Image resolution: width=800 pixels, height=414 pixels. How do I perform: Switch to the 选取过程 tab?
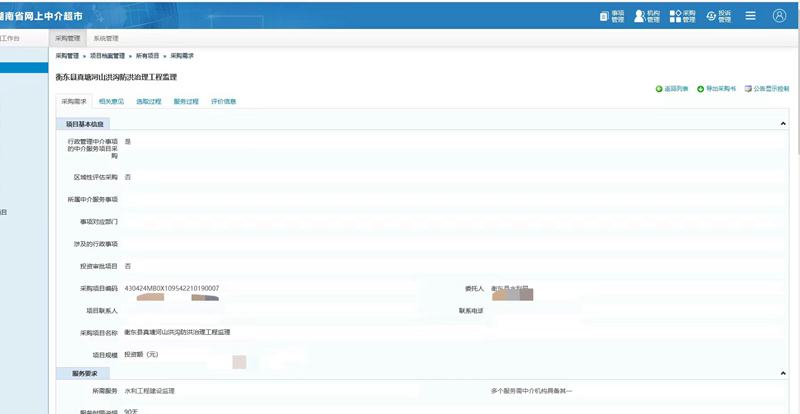[148, 102]
